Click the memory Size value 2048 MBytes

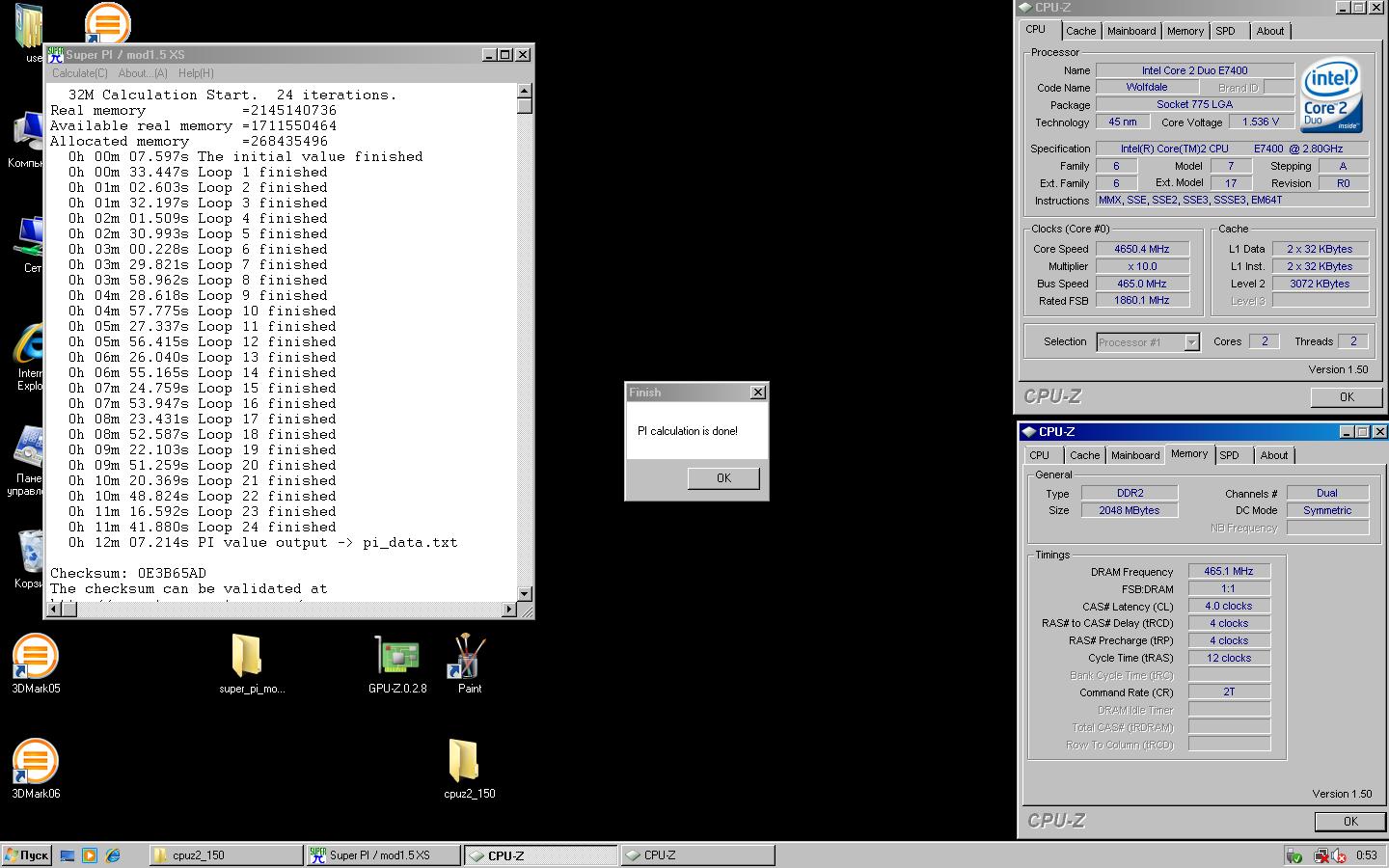pos(1130,511)
